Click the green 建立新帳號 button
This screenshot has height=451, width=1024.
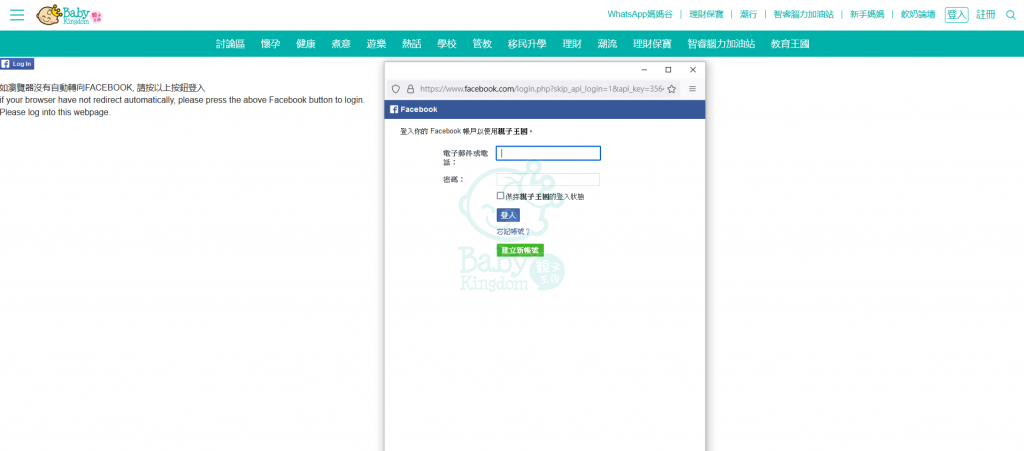520,250
